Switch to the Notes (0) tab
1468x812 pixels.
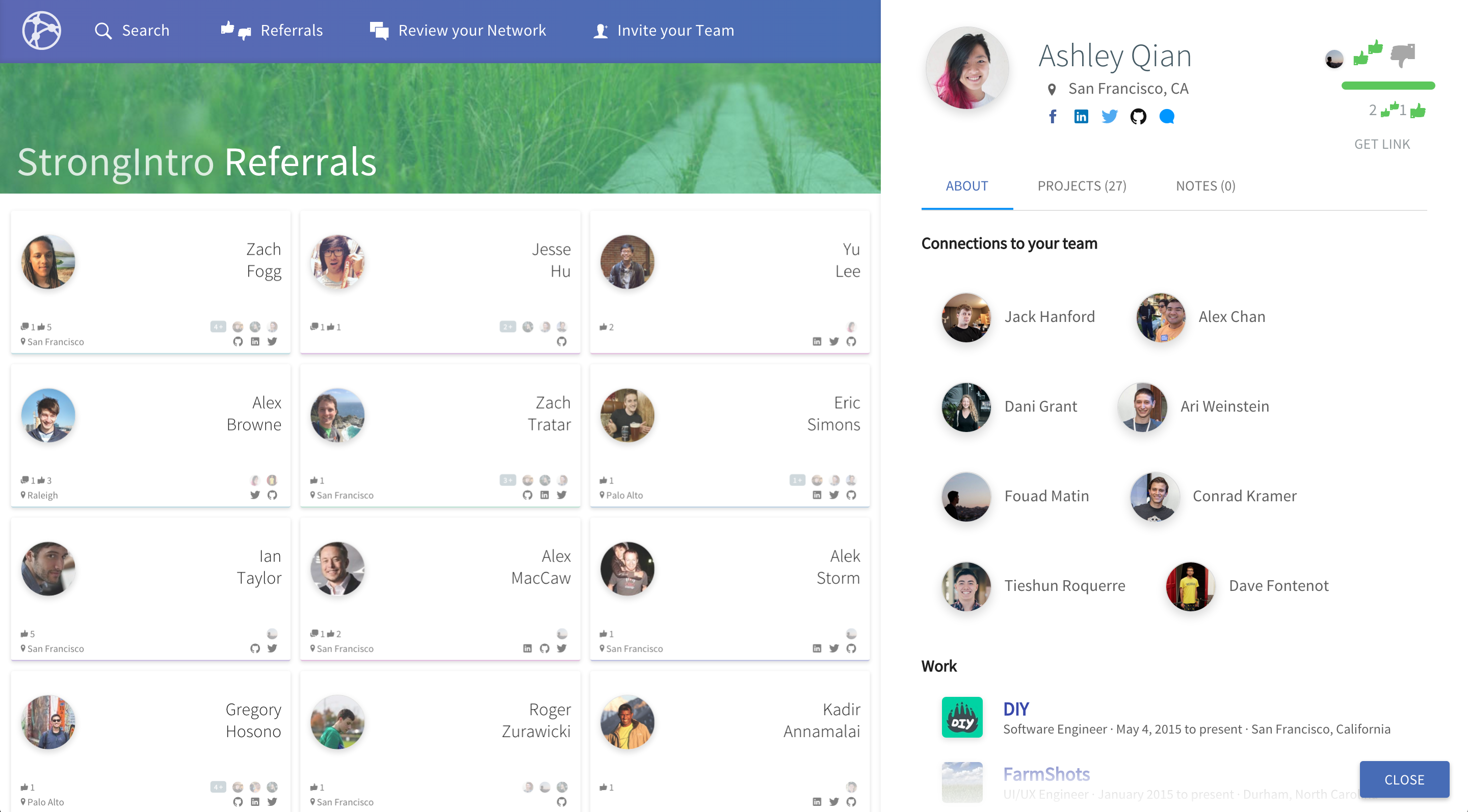click(1205, 186)
